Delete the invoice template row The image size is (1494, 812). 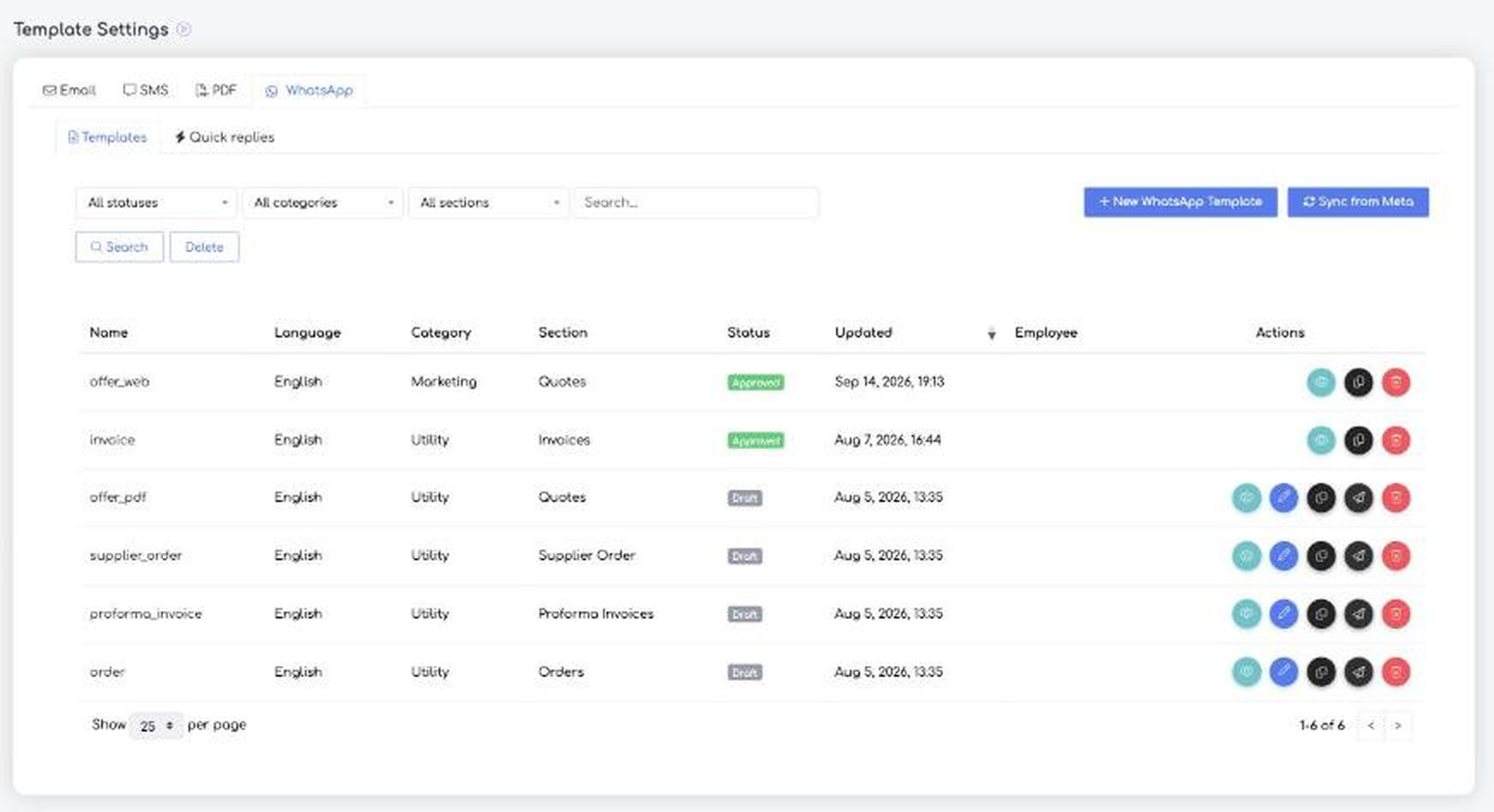coord(1395,440)
